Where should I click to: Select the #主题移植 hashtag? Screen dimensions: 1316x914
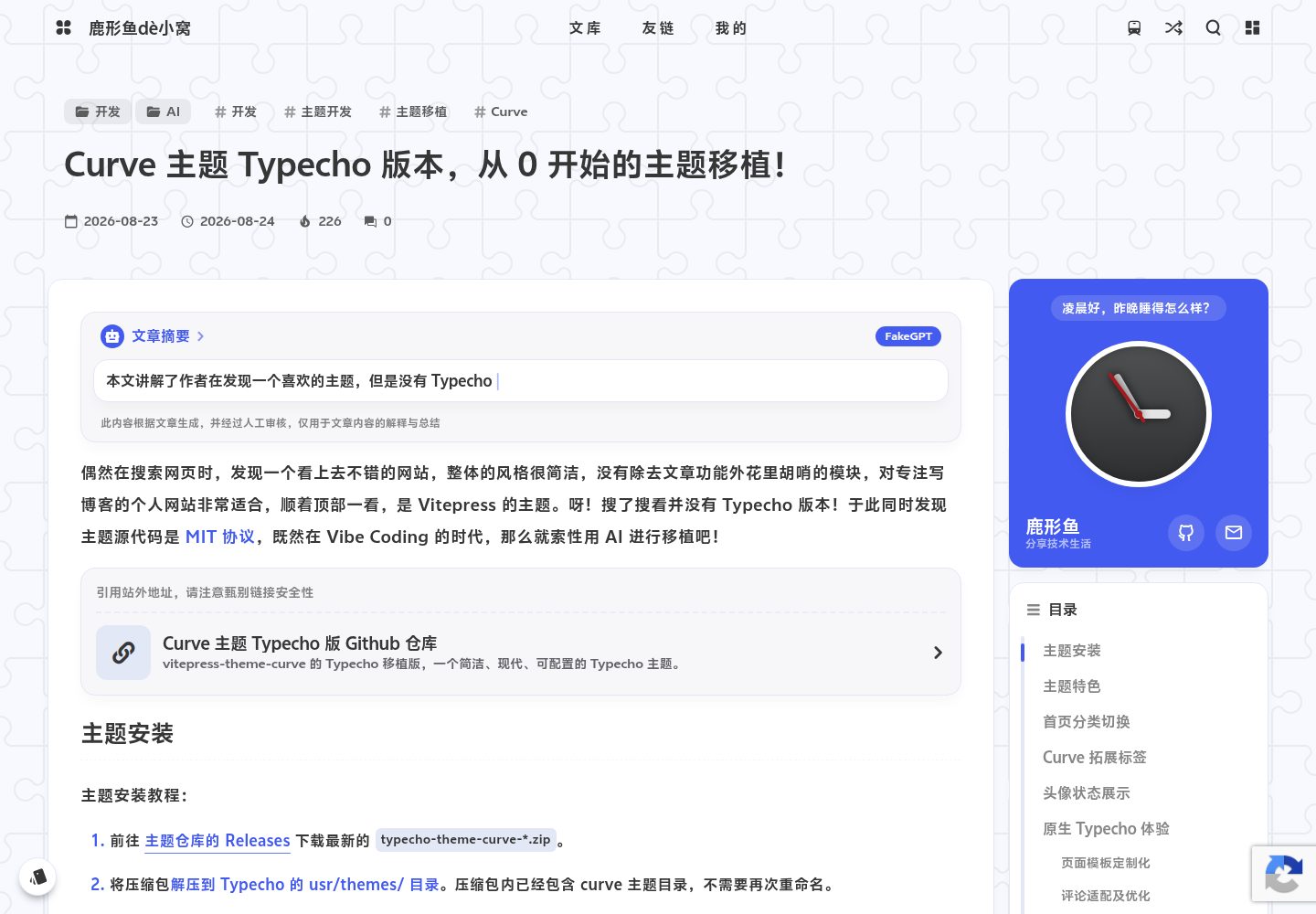click(412, 112)
